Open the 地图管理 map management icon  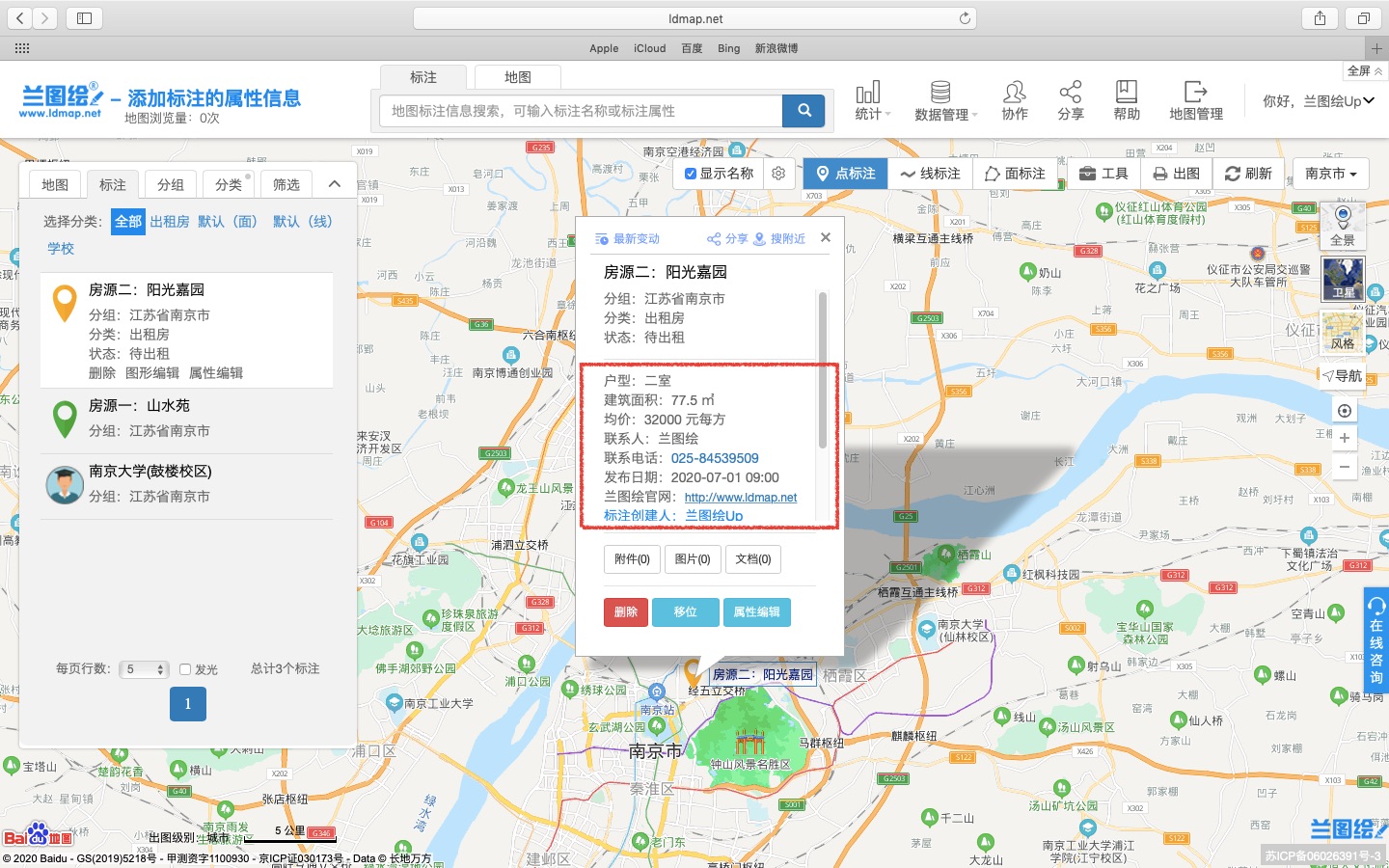pyautogui.click(x=1196, y=100)
